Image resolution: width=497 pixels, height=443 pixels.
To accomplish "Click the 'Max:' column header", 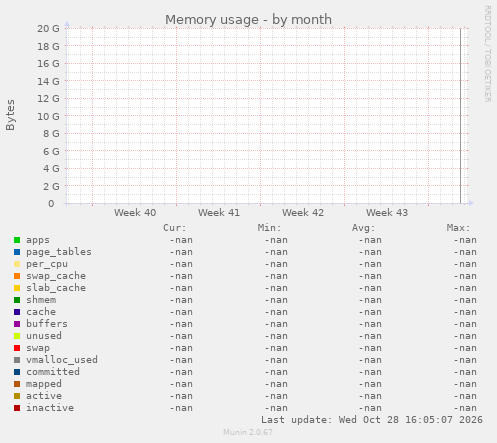I will 458,228.
